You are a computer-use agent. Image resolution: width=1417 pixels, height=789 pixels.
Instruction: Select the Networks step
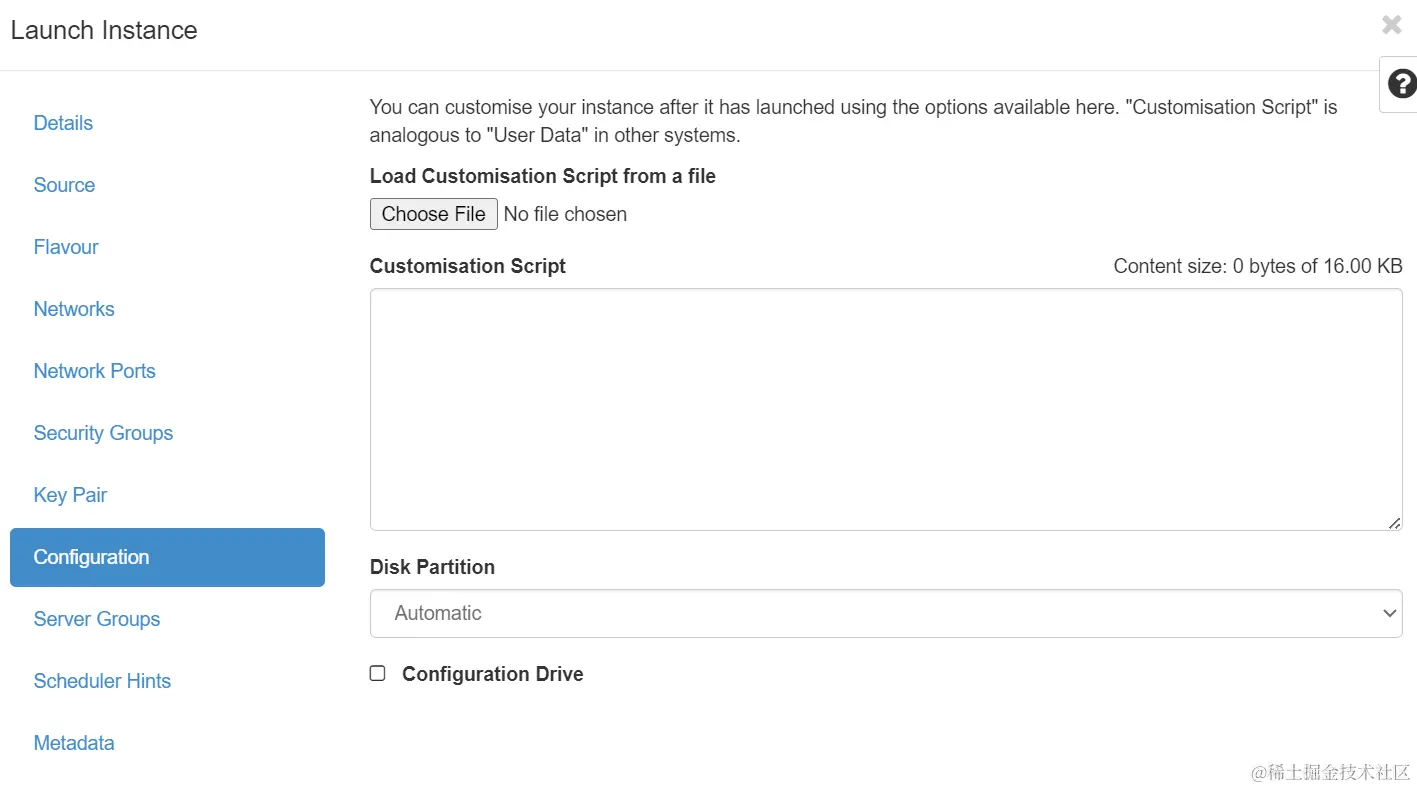tap(74, 309)
